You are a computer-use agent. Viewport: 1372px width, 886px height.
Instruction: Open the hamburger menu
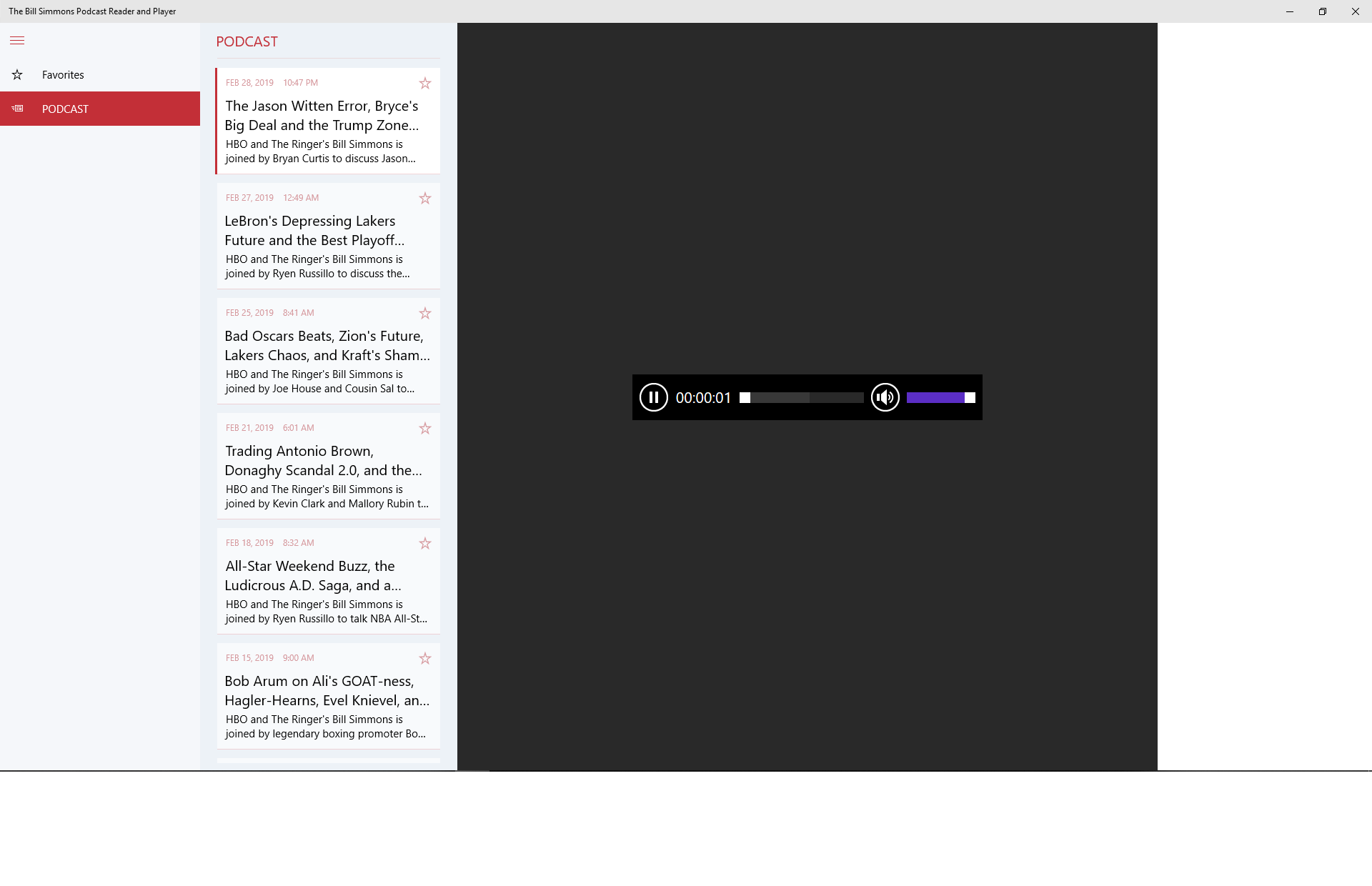click(17, 41)
